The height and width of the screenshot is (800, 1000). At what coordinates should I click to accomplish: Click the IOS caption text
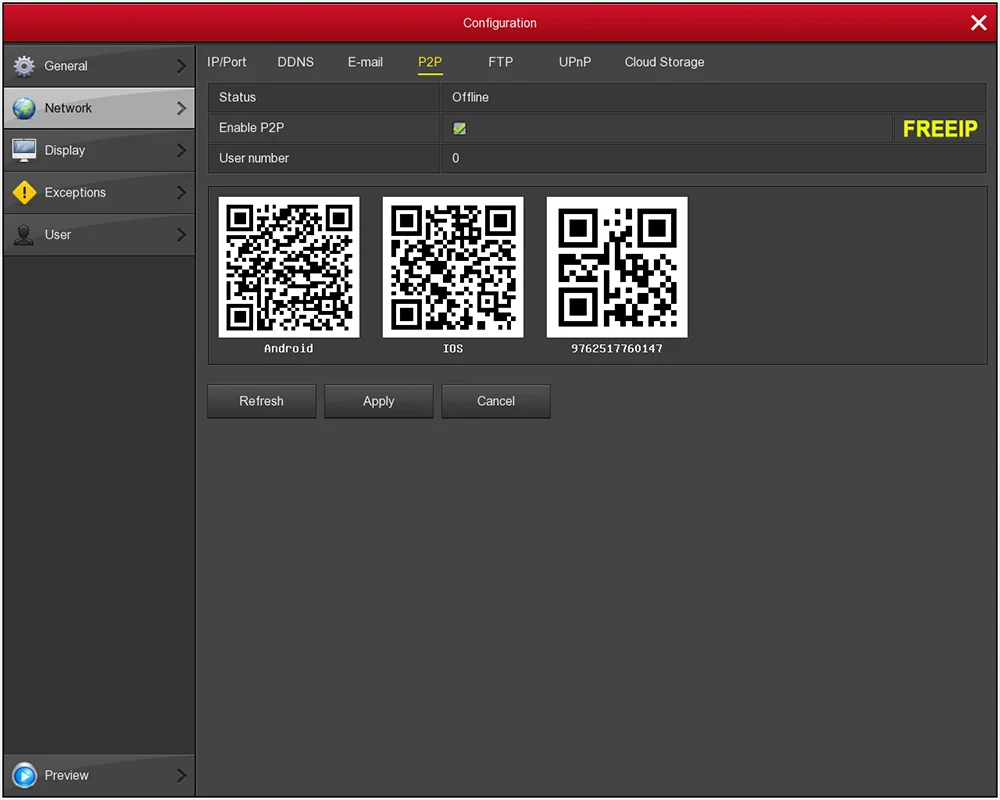point(453,348)
